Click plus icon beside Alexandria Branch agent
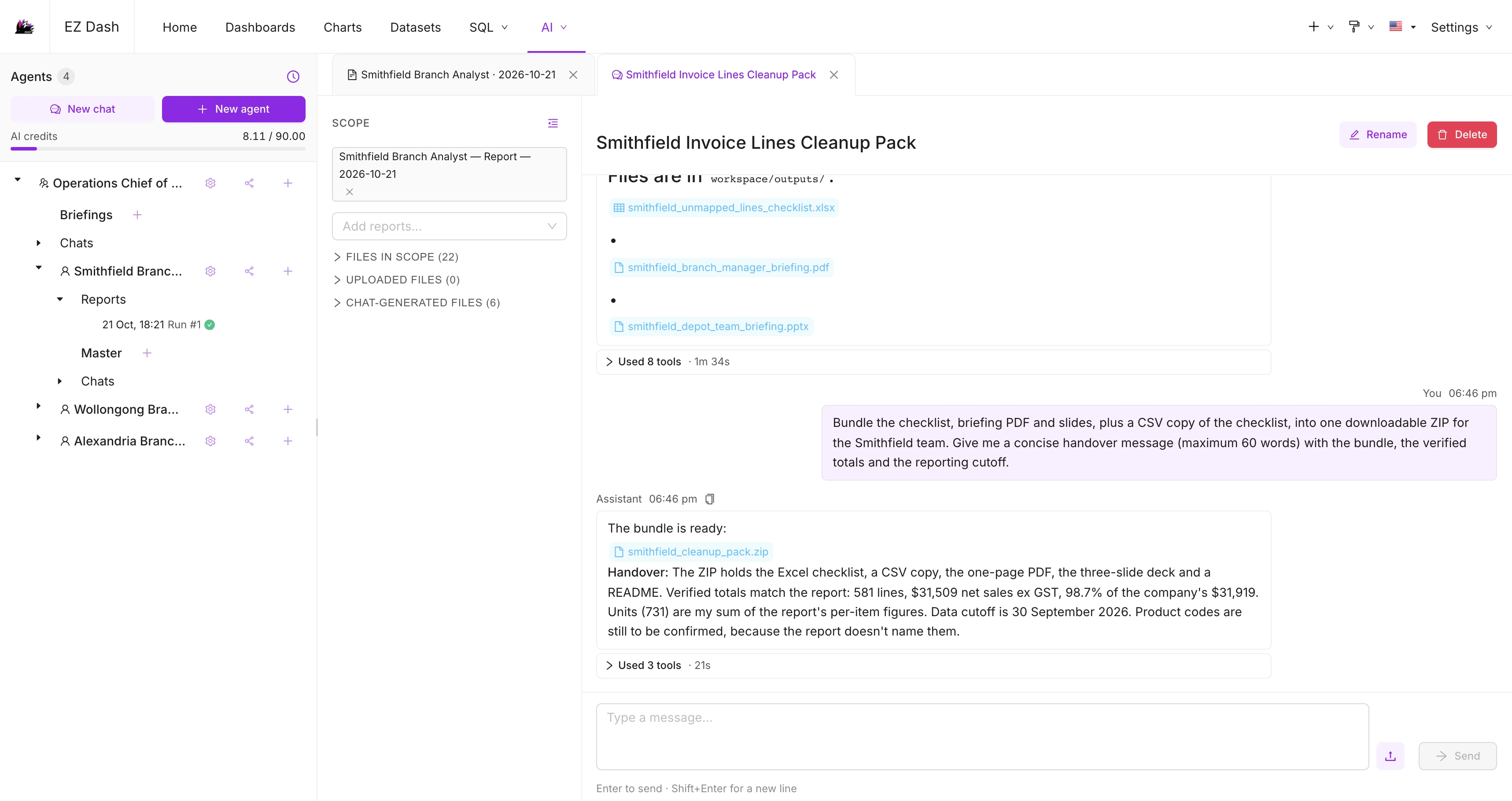Screen dimensions: 1512x801 [x=288, y=441]
